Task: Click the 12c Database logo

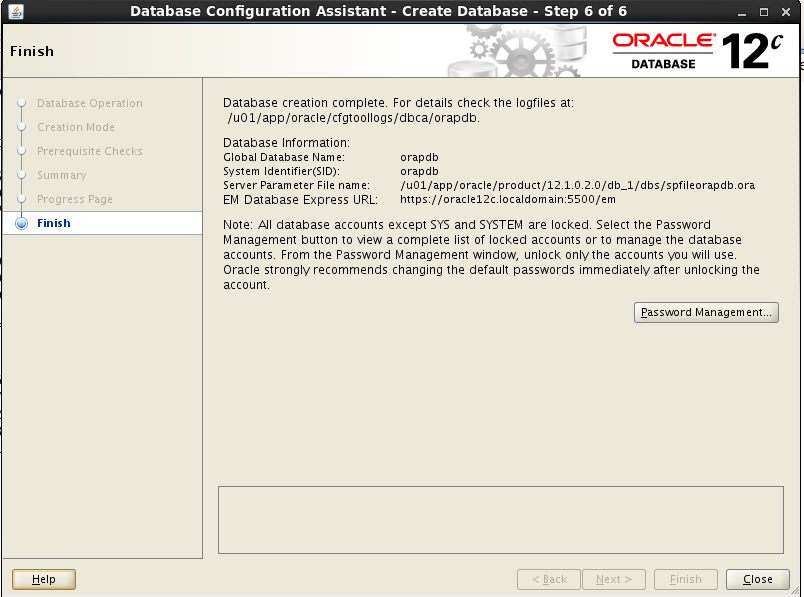Action: (751, 47)
